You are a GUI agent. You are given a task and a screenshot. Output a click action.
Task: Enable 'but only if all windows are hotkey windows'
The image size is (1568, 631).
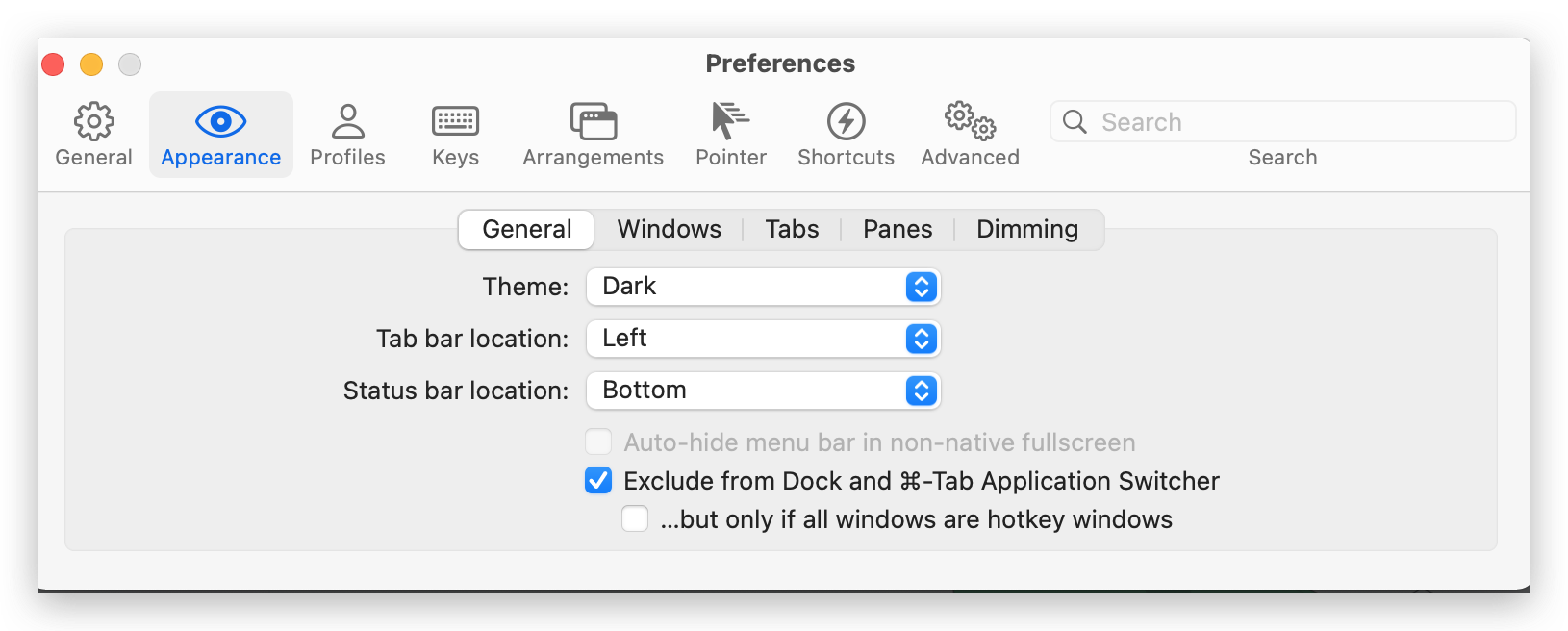[x=635, y=518]
